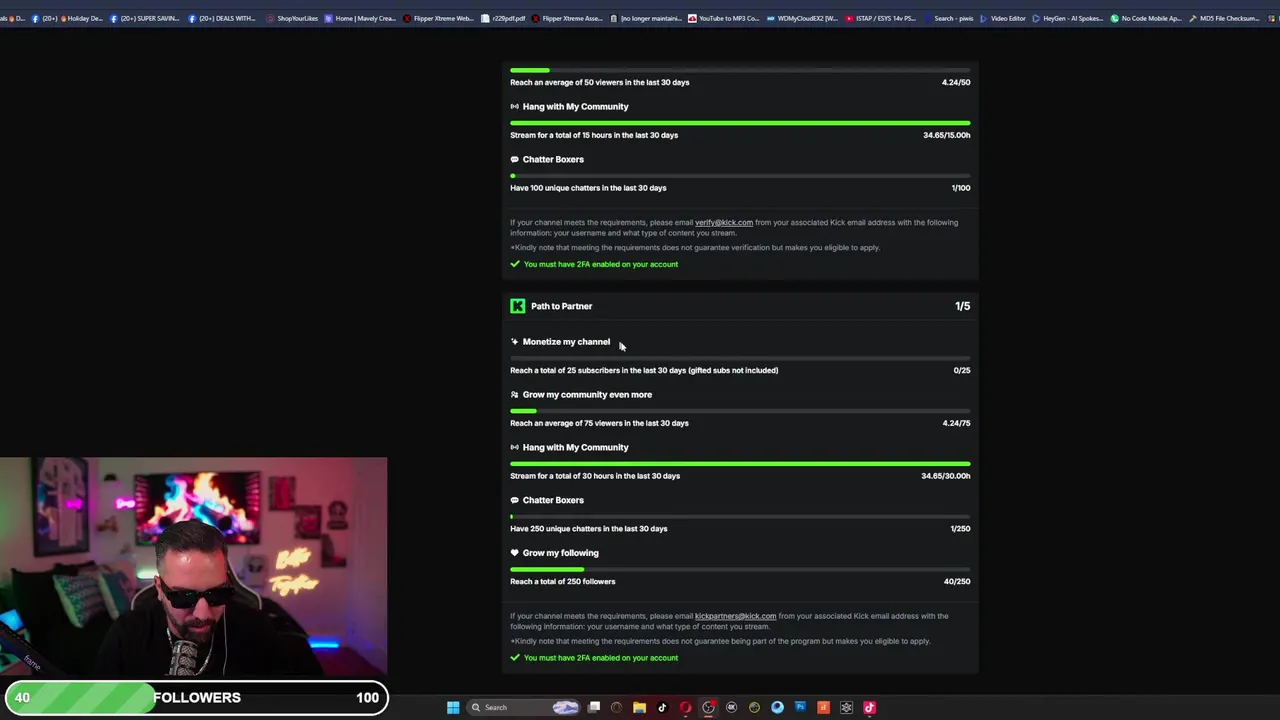Screen dimensions: 1280x720
Task: Click the Path to Partner heading
Action: coord(561,306)
